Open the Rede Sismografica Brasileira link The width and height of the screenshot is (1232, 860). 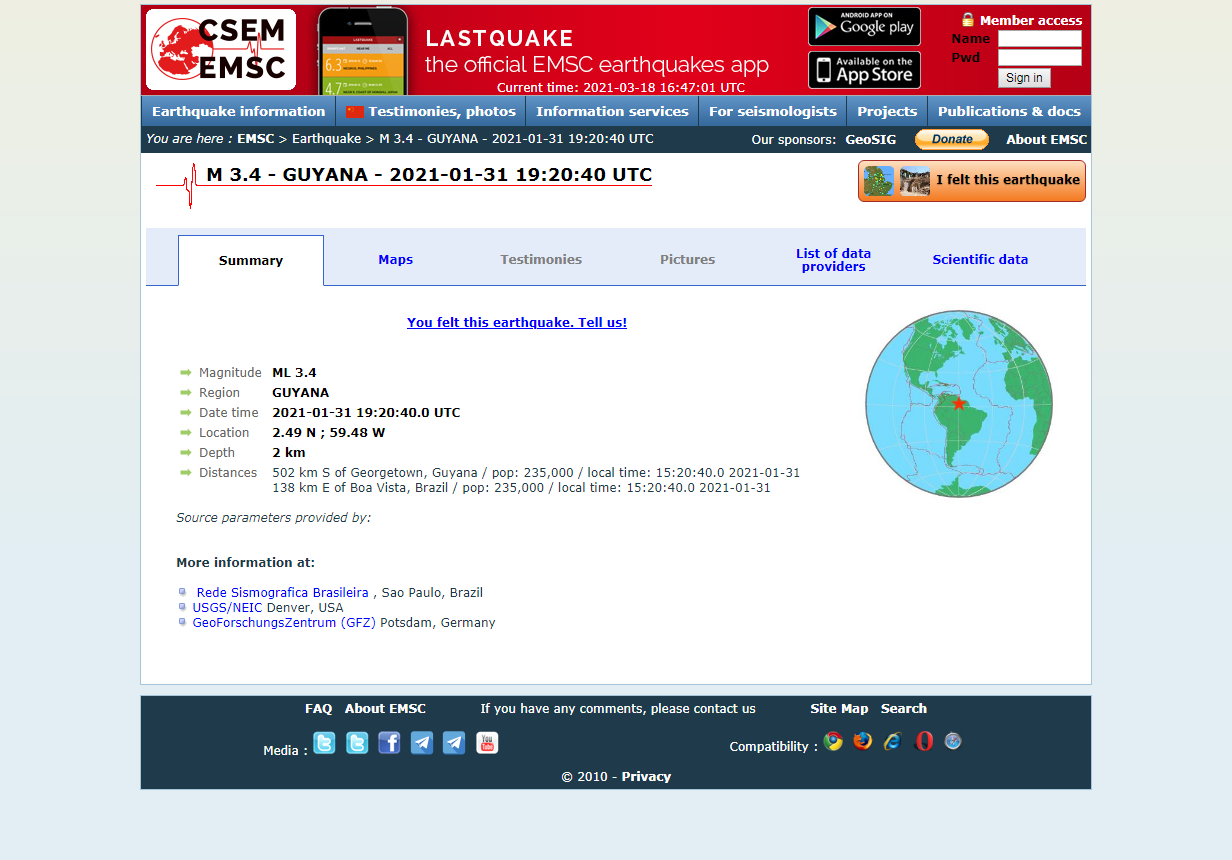point(281,592)
